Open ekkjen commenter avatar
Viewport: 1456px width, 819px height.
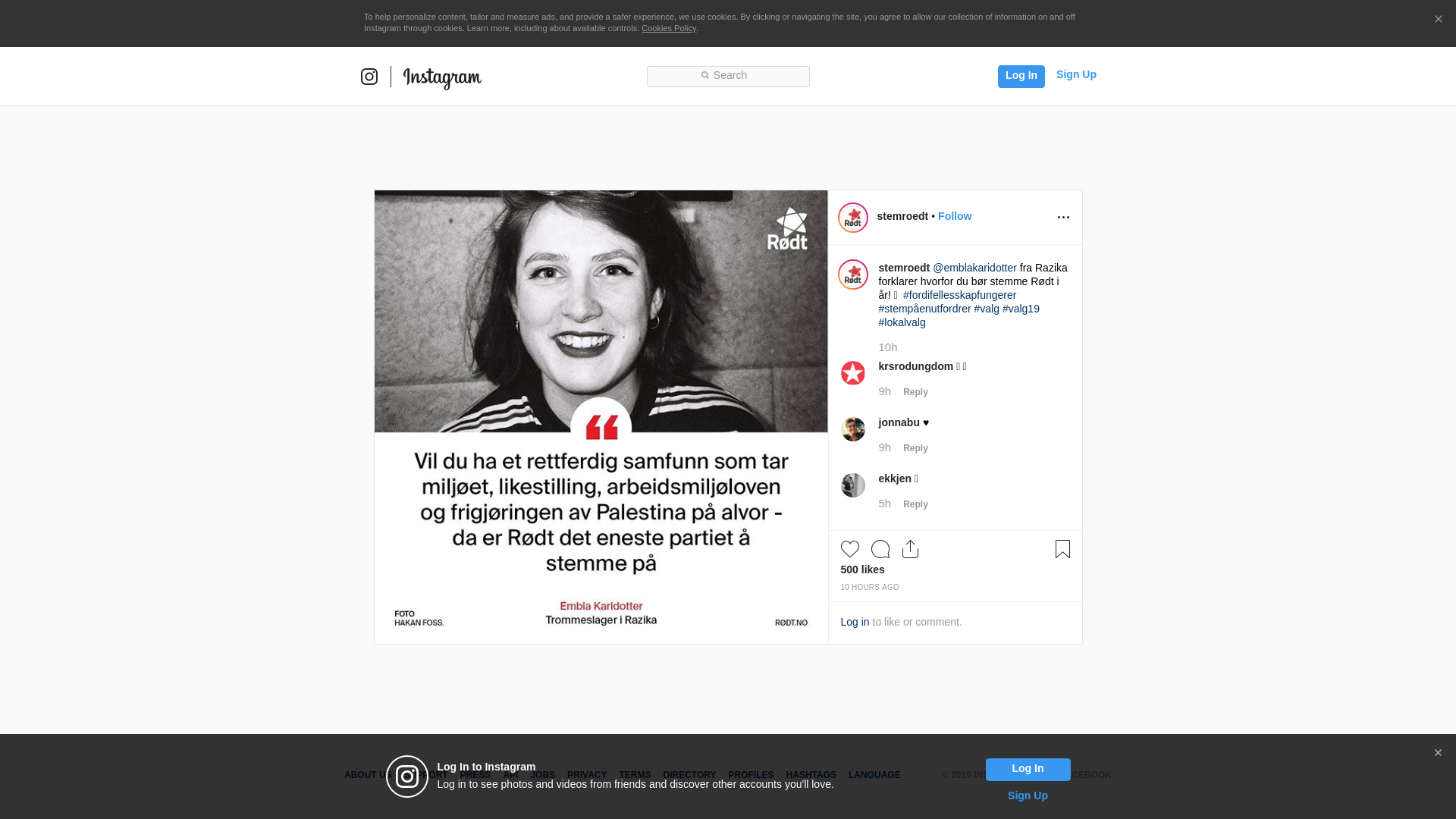point(853,485)
